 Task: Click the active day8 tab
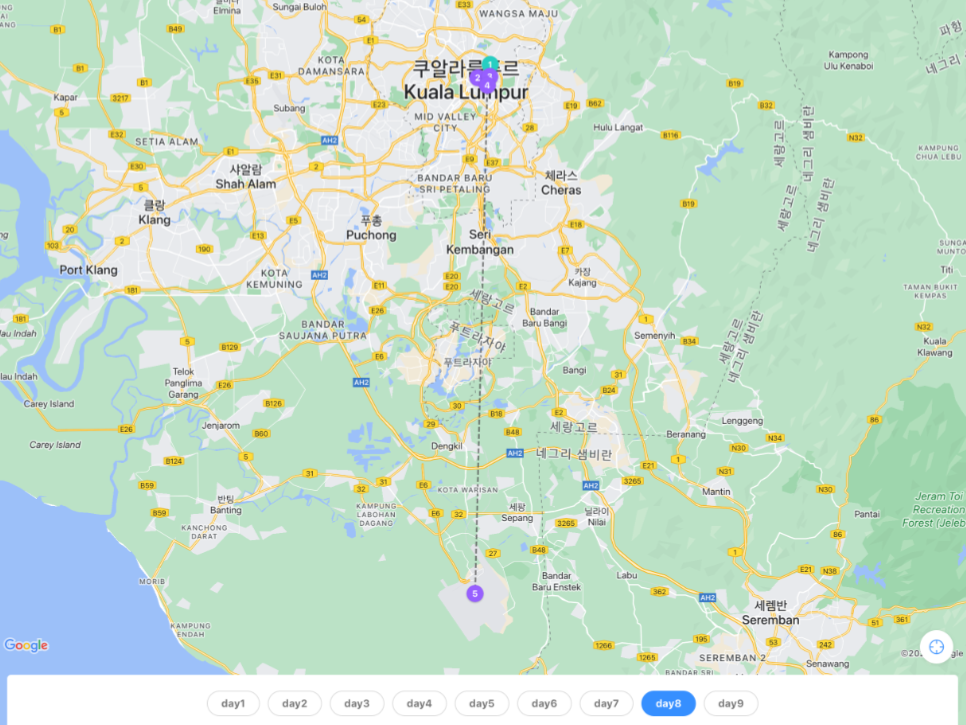point(668,703)
